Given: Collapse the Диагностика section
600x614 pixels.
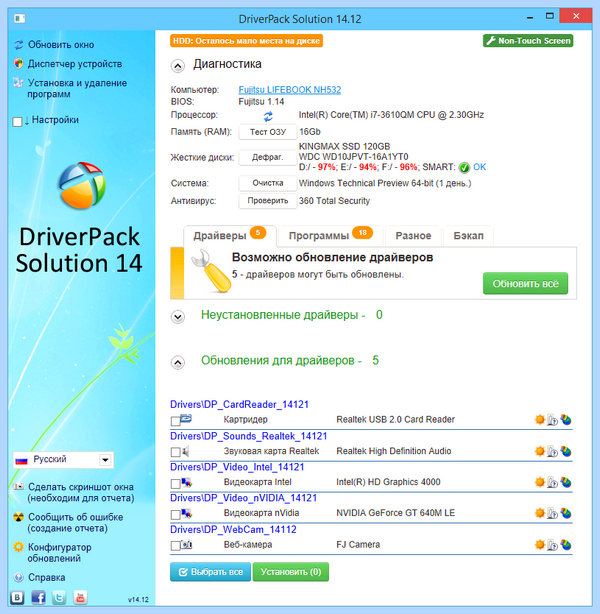Looking at the screenshot, I should [178, 66].
